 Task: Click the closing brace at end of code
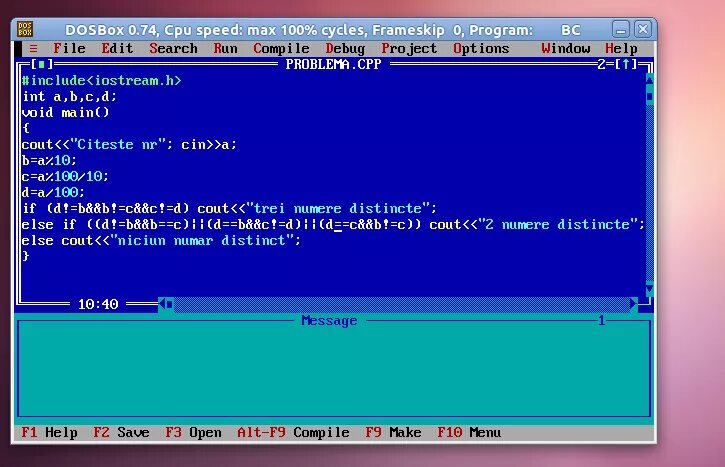[x=25, y=256]
